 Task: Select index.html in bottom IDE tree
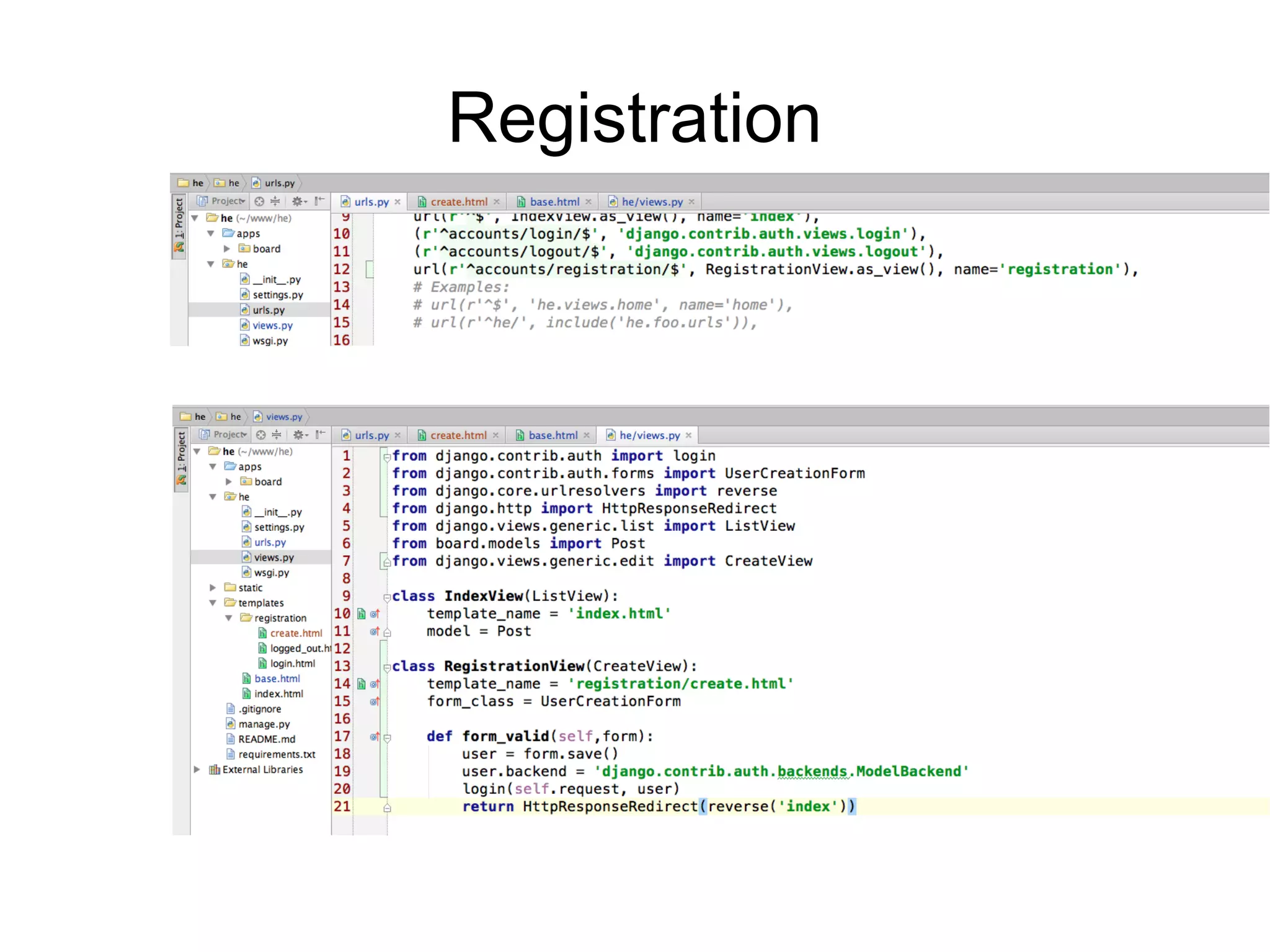pos(273,694)
